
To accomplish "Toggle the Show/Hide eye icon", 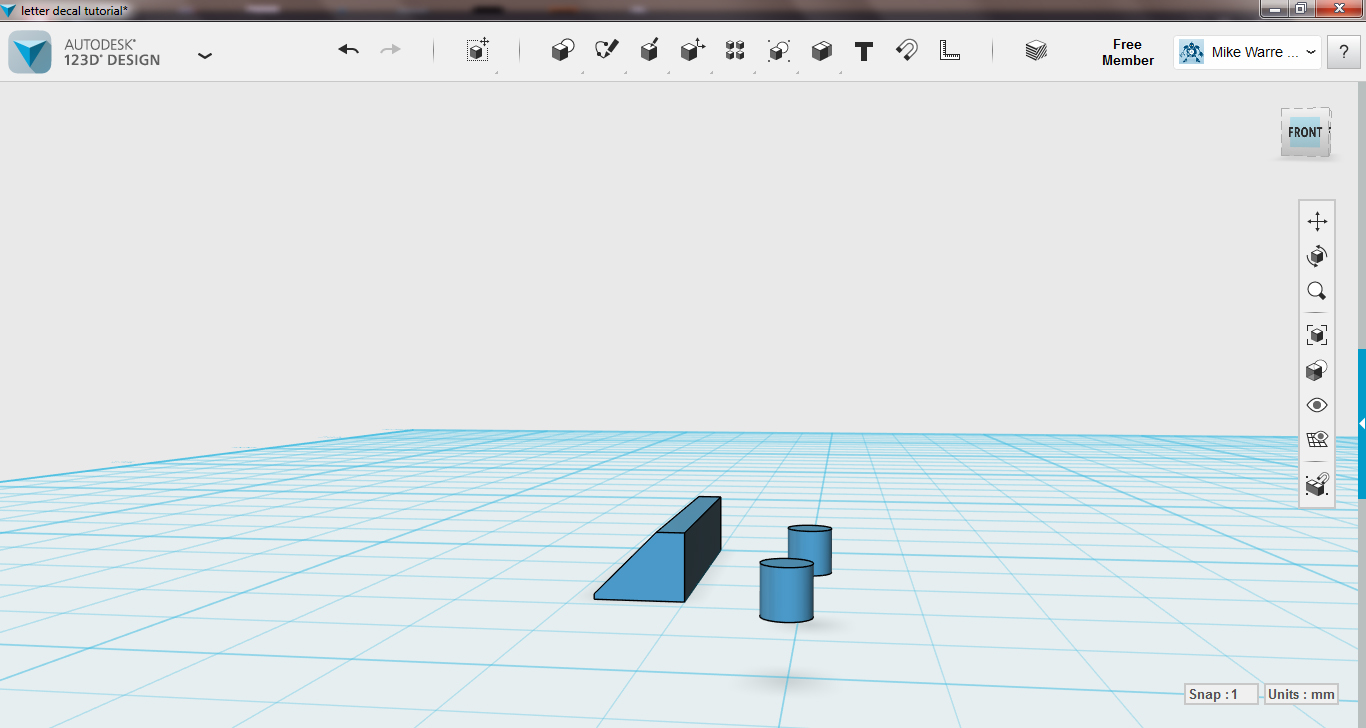I will click(x=1317, y=405).
